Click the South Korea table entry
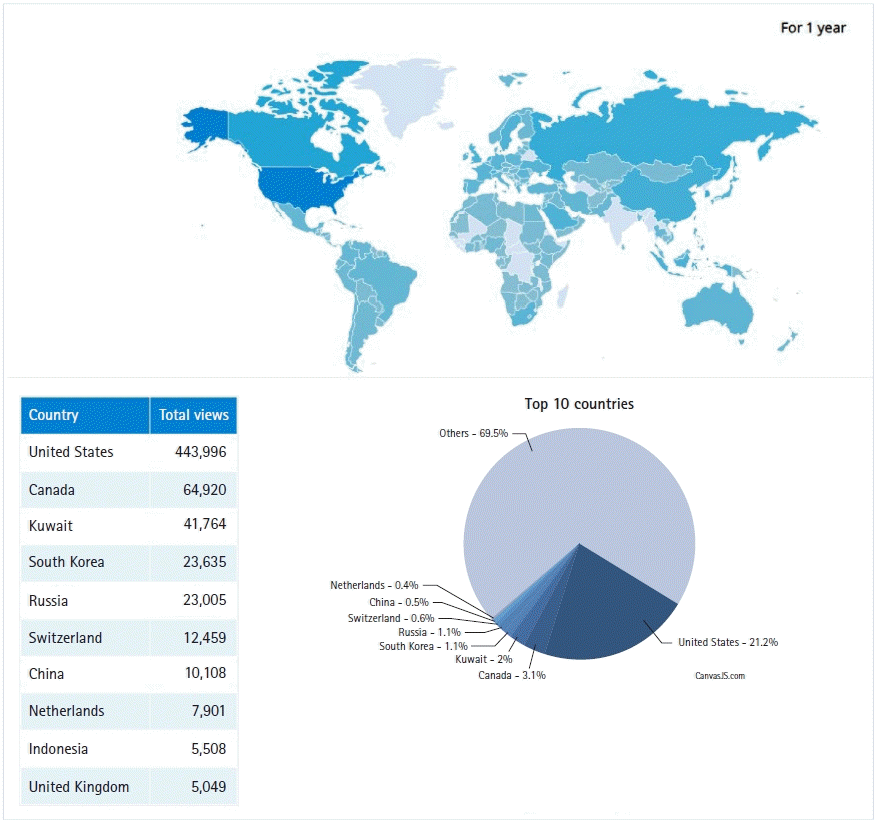Screen dimensions: 877x822 pyautogui.click(x=128, y=562)
